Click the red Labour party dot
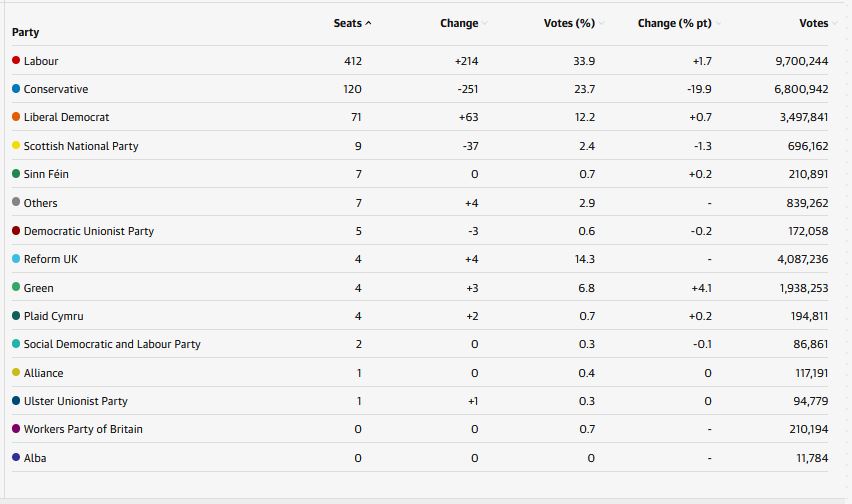 click(x=16, y=61)
